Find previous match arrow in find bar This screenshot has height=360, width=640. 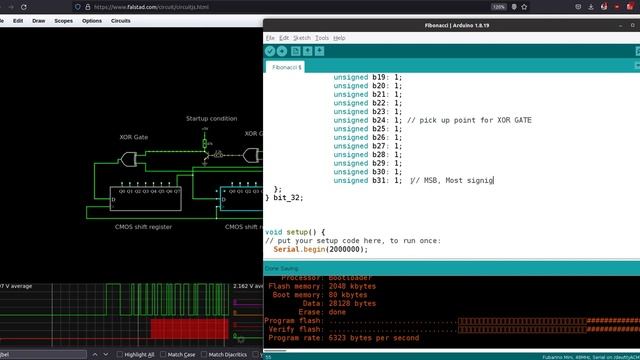pyautogui.click(x=95, y=354)
